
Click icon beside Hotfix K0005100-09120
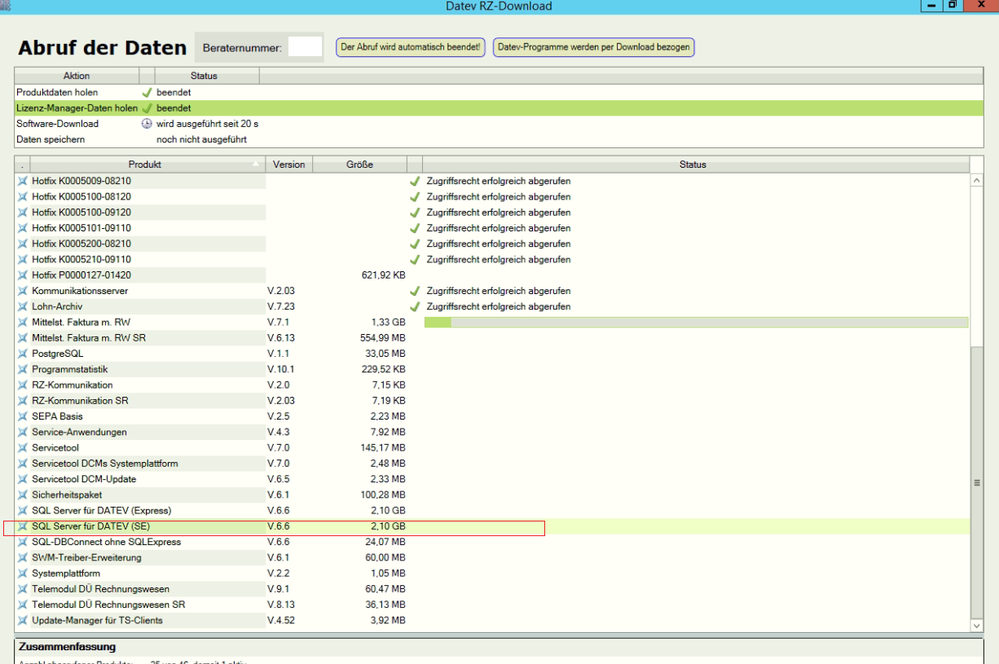(22, 212)
